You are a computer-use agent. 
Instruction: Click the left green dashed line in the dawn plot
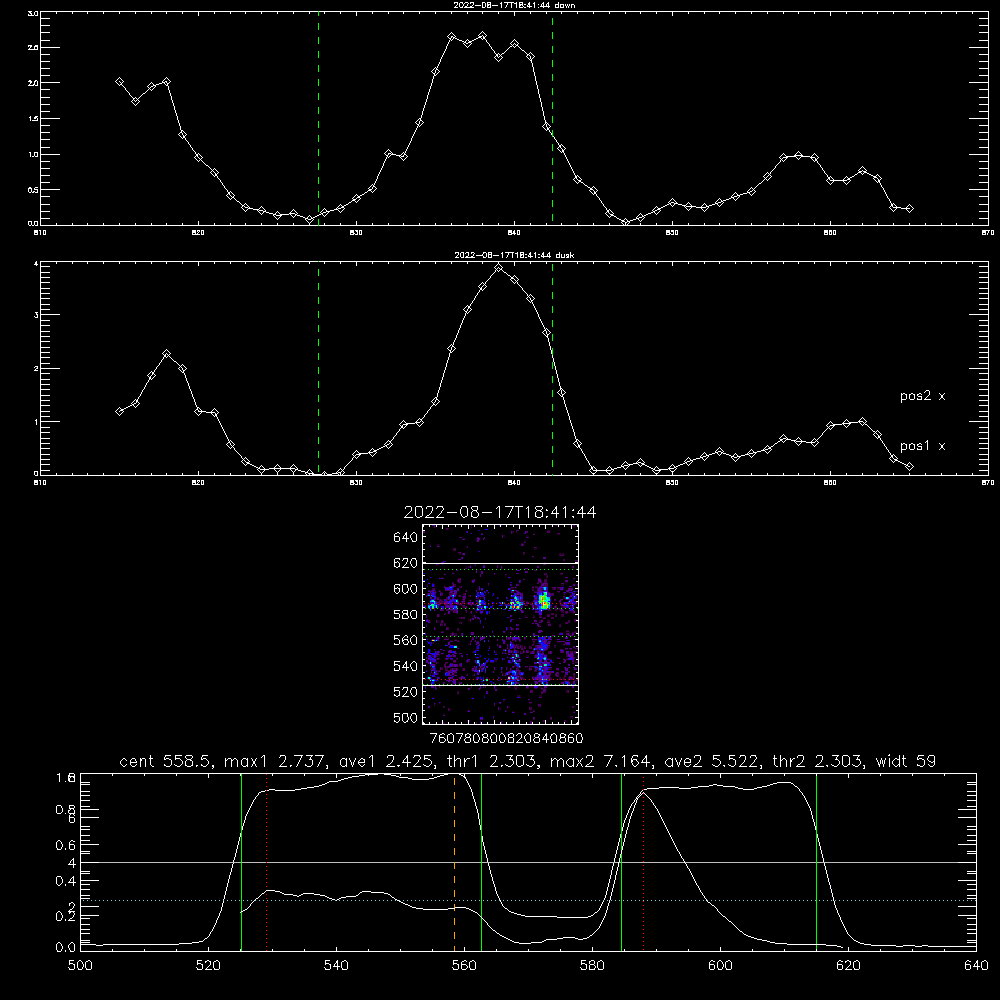click(x=318, y=118)
